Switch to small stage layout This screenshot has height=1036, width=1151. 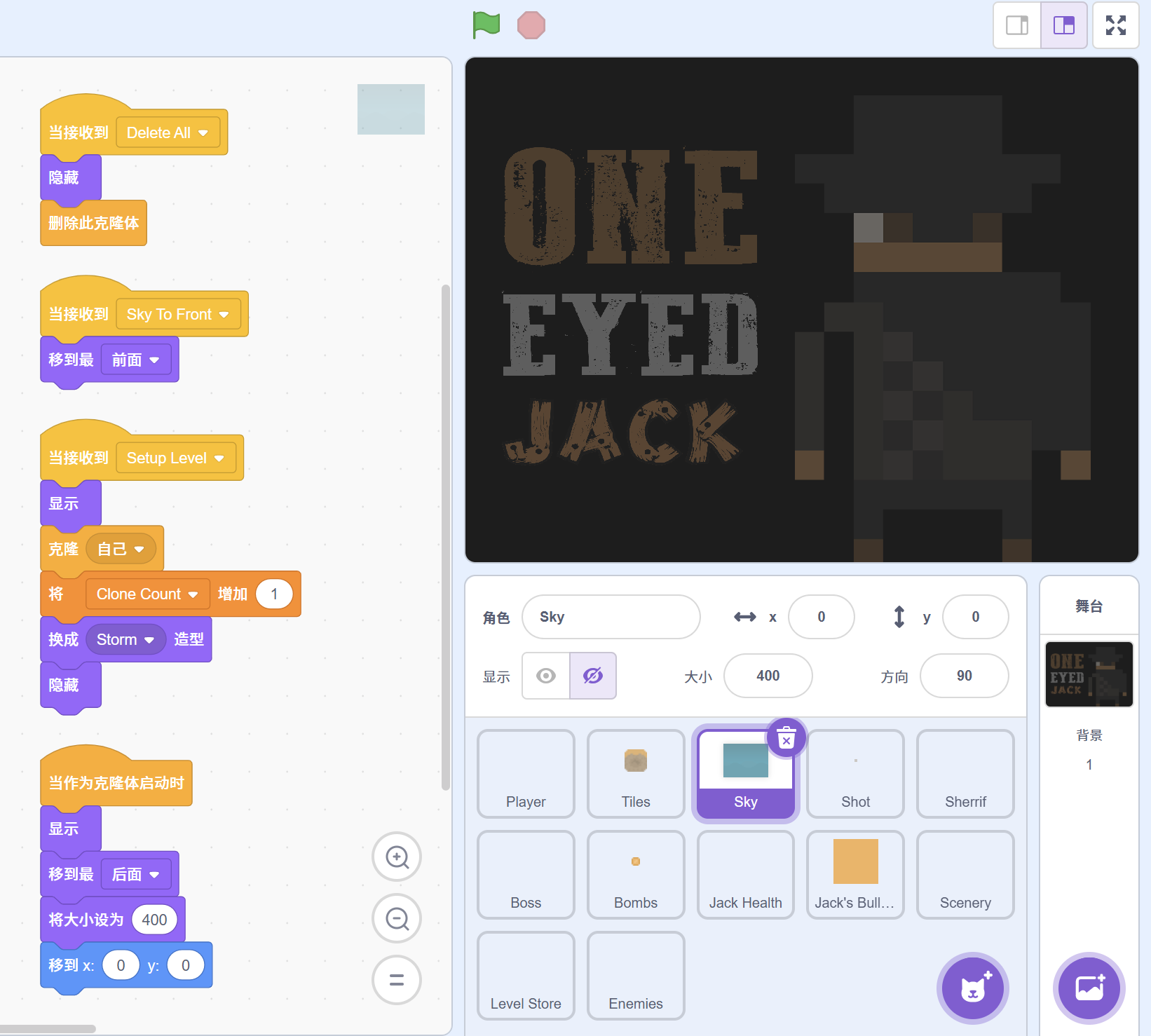(1017, 25)
